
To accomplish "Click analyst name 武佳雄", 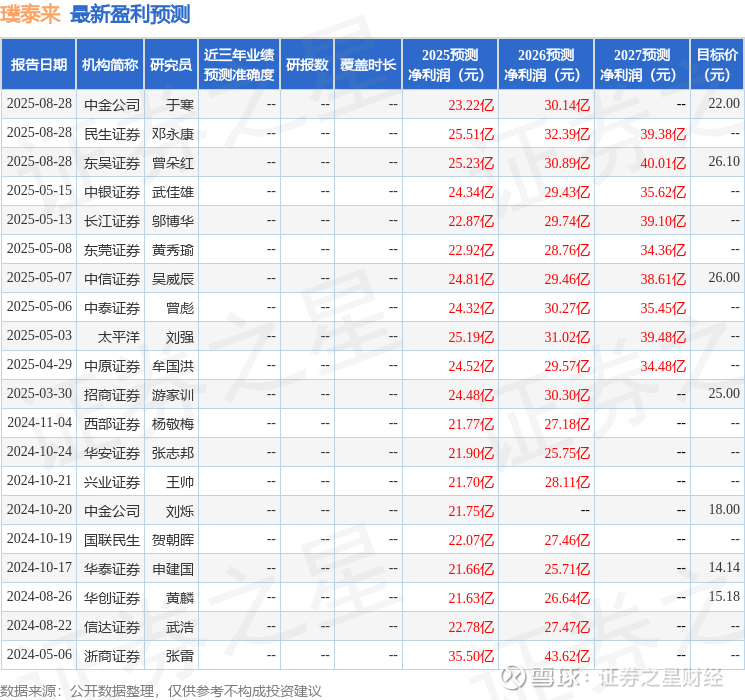I will [172, 192].
